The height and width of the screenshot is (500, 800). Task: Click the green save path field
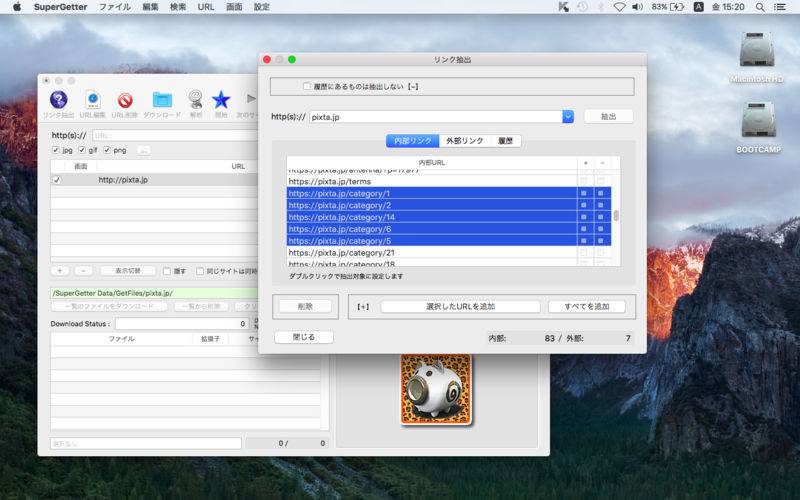154,293
